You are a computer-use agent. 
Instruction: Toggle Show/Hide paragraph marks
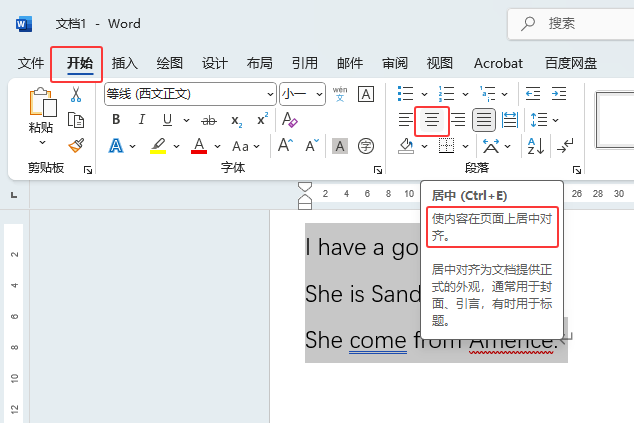click(x=565, y=146)
